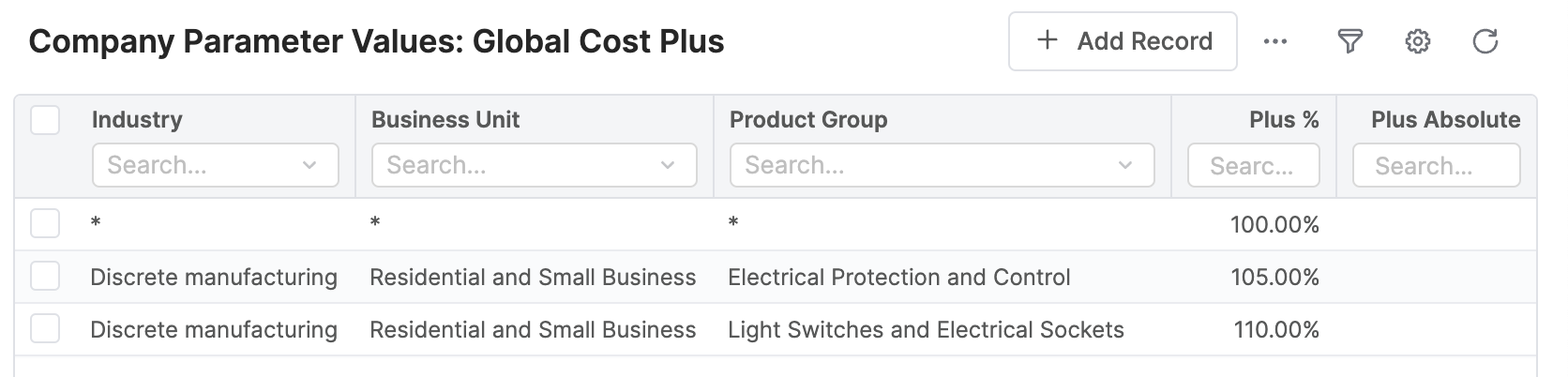Click the Business Unit column header
1568x377 pixels.
[445, 120]
